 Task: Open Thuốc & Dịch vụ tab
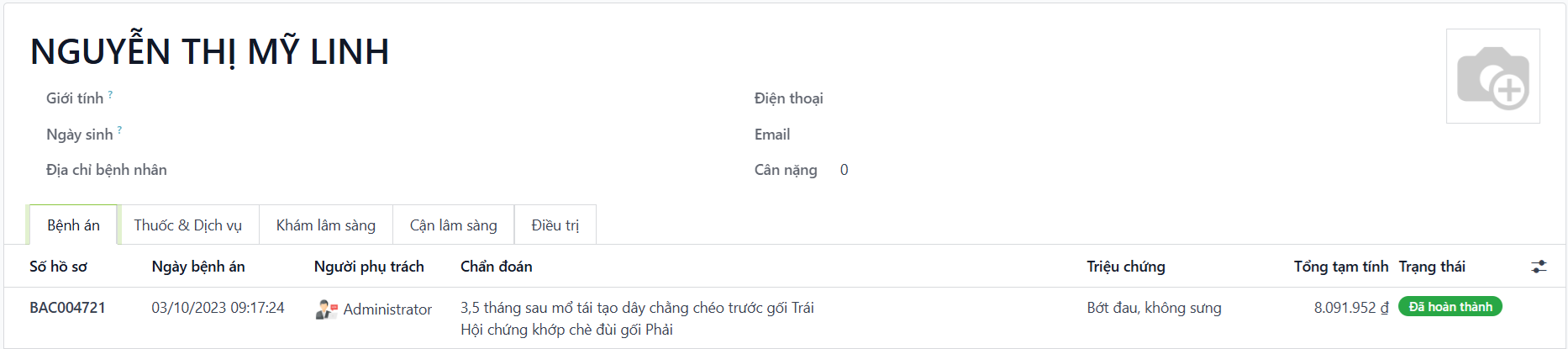point(188,225)
